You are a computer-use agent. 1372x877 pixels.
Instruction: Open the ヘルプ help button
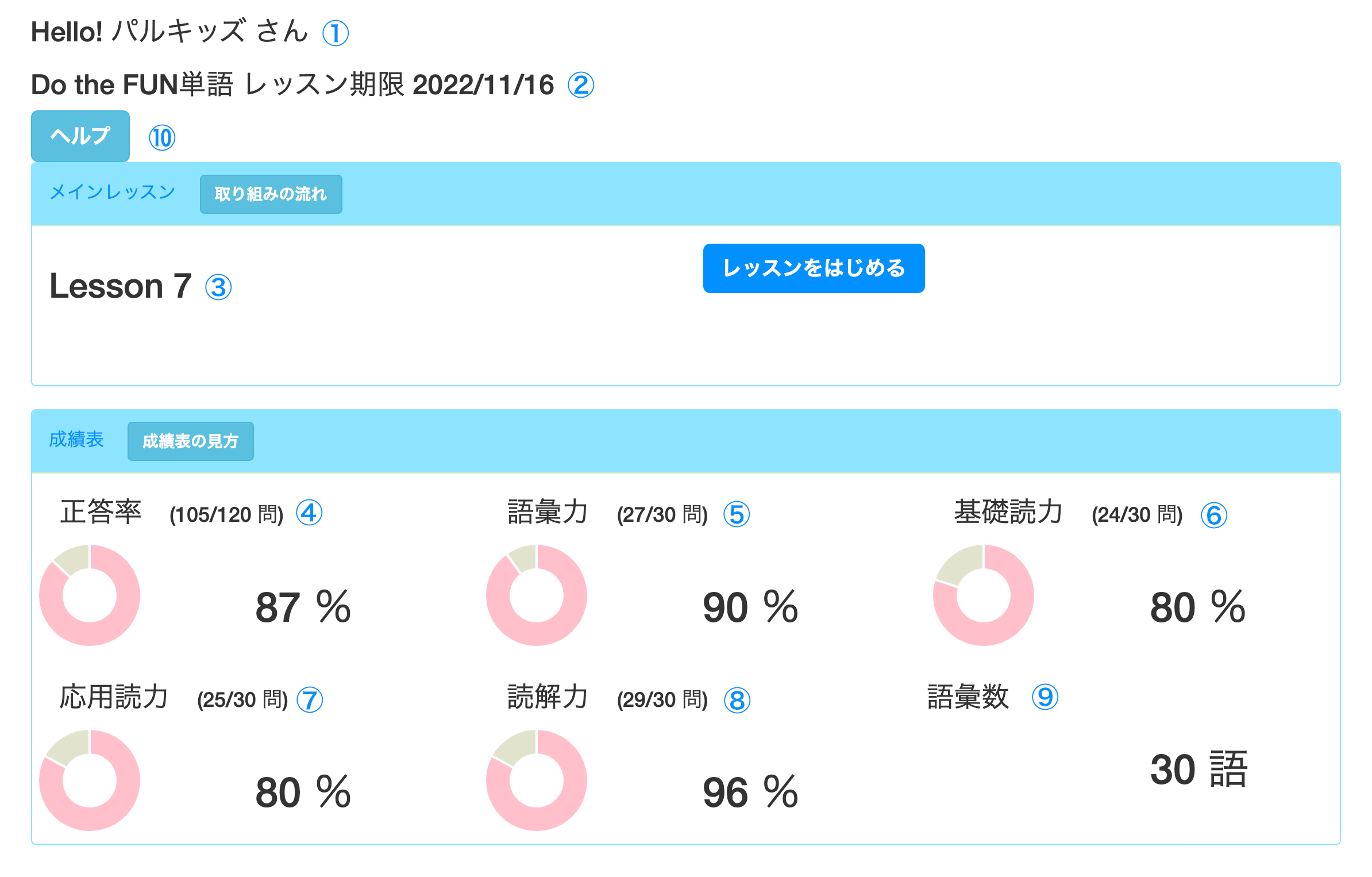pyautogui.click(x=80, y=136)
